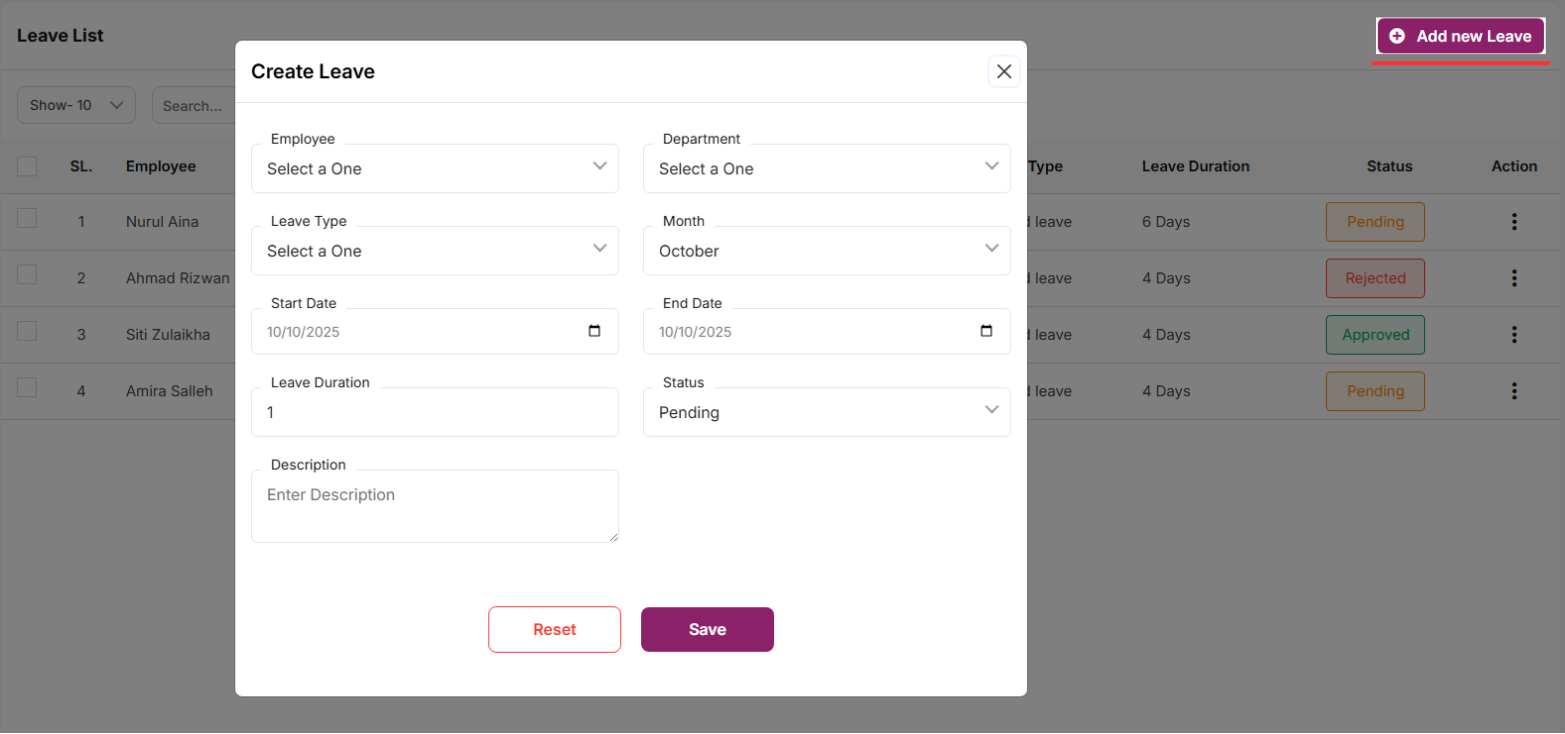Select the checkbox for row 3
This screenshot has height=734, width=1565.
click(27, 331)
